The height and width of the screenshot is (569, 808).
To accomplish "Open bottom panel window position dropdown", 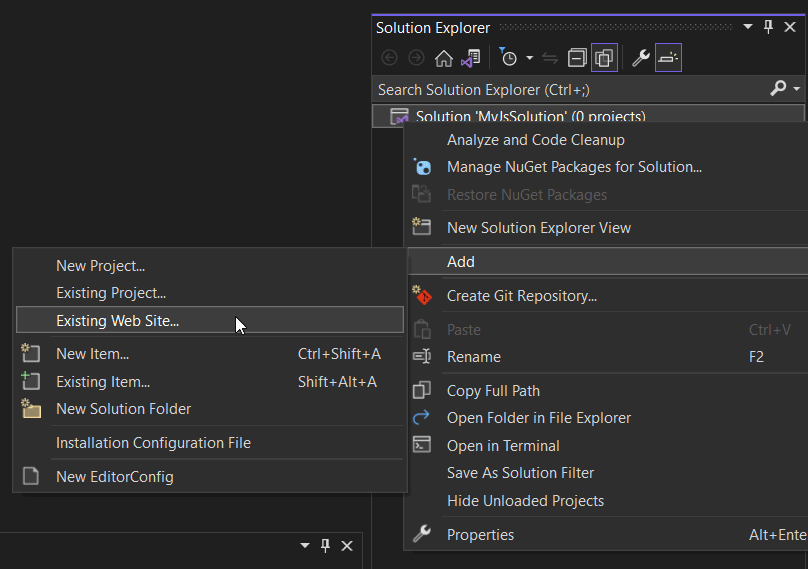I will [305, 545].
